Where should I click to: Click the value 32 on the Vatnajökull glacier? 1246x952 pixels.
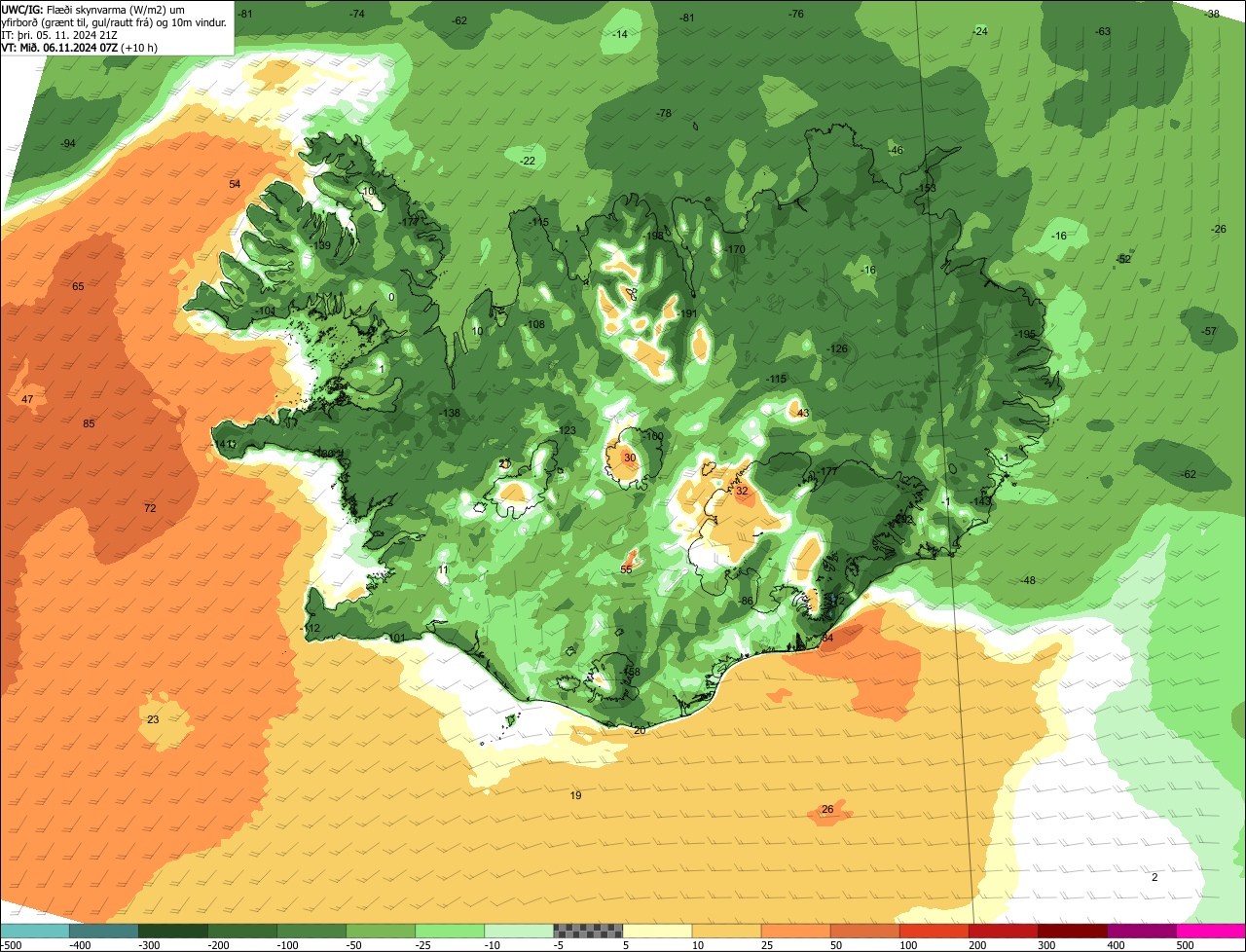pyautogui.click(x=742, y=492)
